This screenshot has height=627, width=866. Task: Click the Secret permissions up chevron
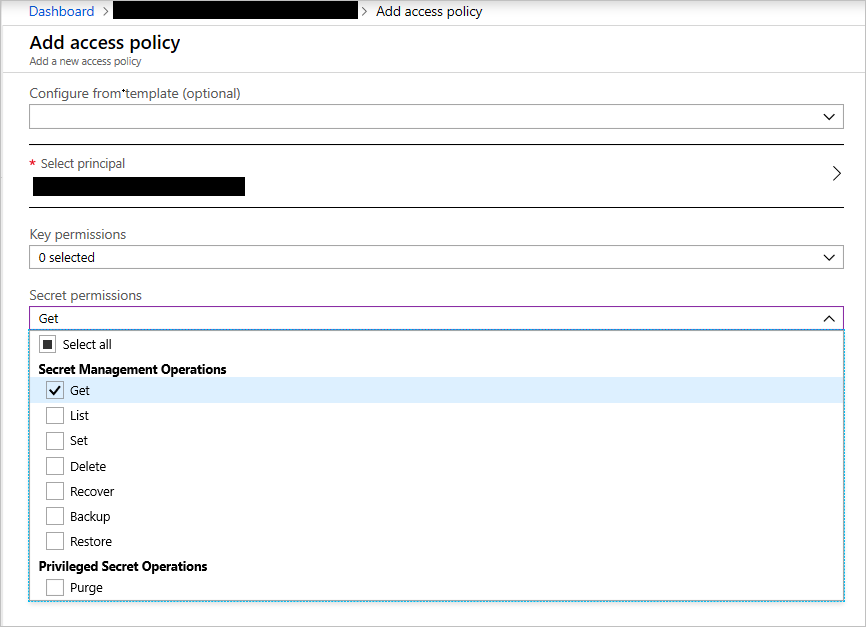click(x=828, y=318)
